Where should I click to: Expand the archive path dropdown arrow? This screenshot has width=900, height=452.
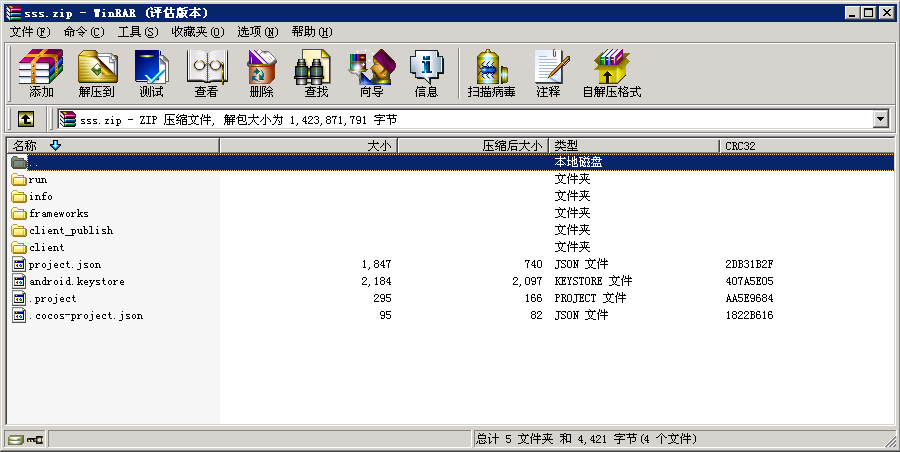[x=881, y=119]
